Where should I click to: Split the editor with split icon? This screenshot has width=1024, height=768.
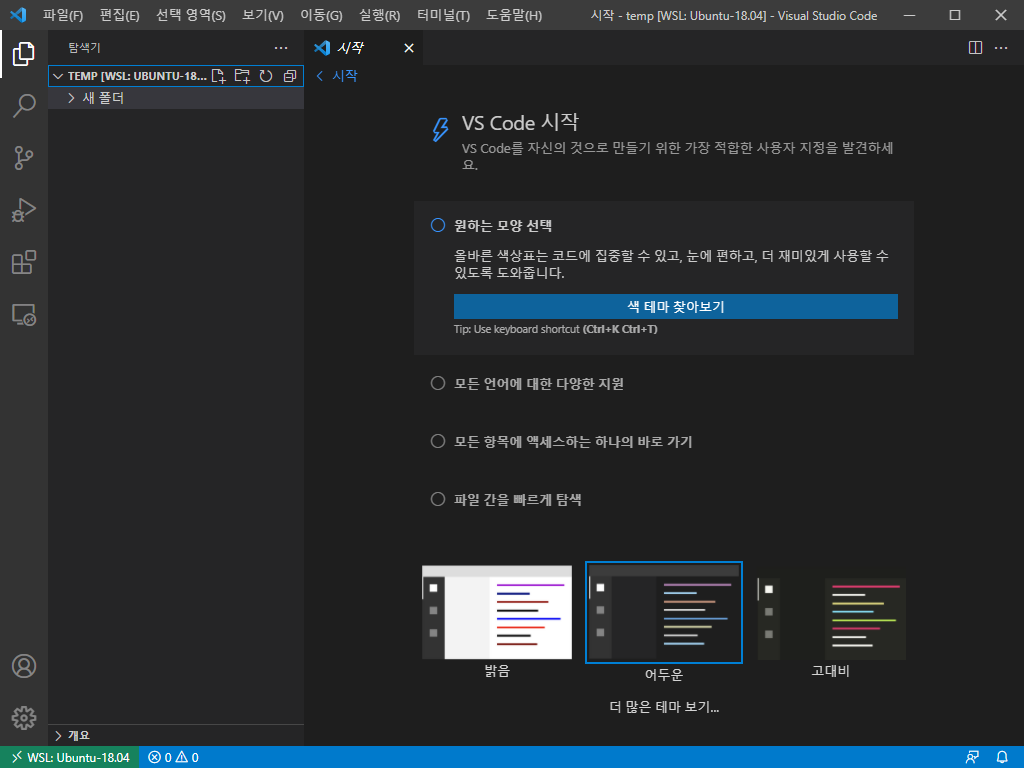click(975, 48)
